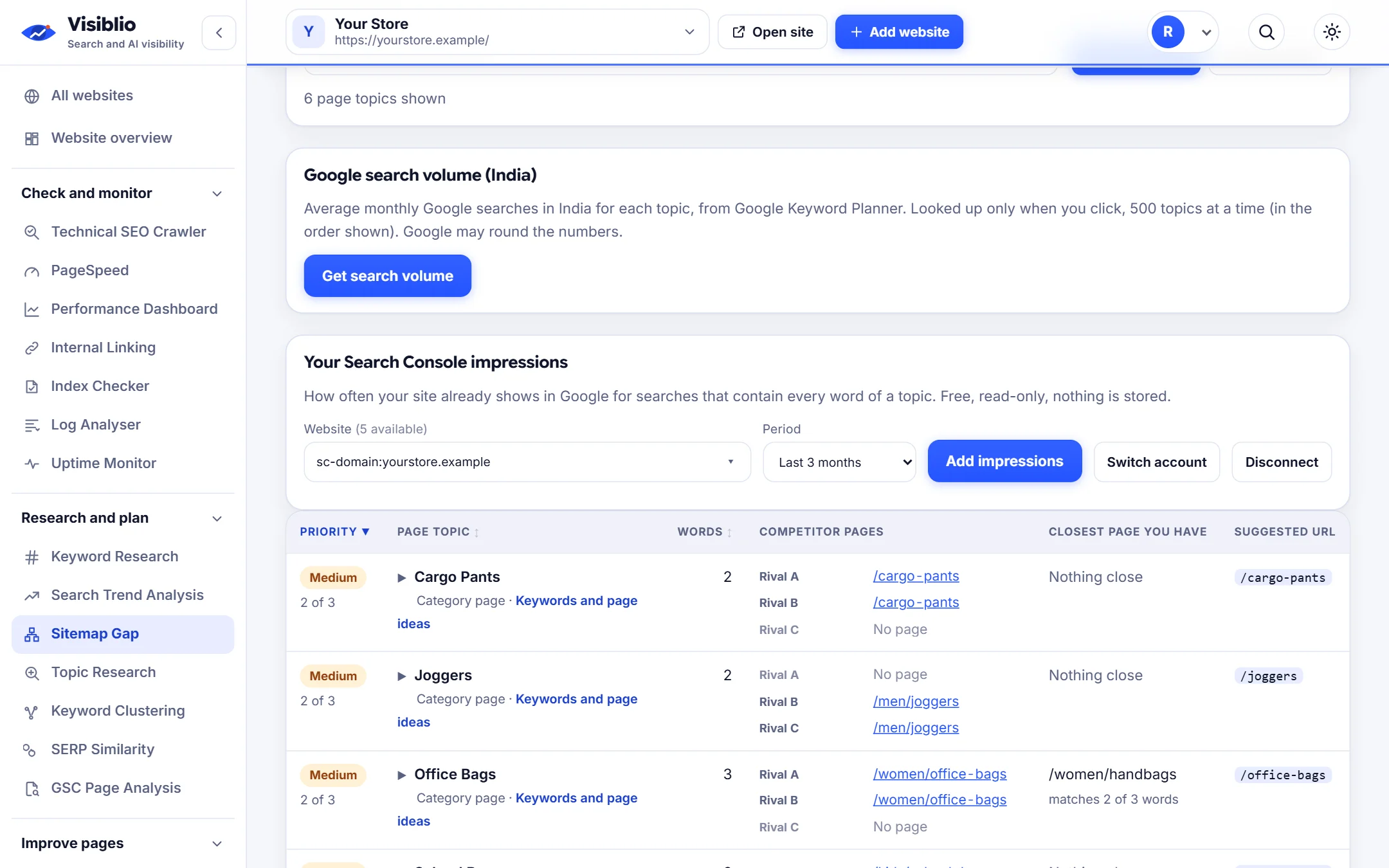Change the Last 3 months period
Screen dimensions: 1389x868
[839, 462]
